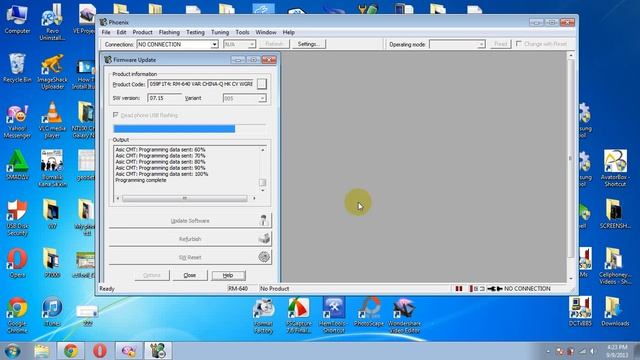The image size is (640, 360).
Task: Click the Refresh button in toolbar
Action: [274, 44]
